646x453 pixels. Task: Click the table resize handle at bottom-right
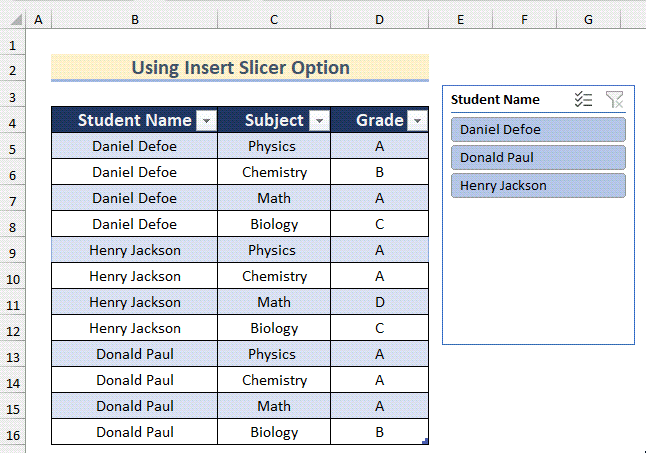tap(426, 441)
